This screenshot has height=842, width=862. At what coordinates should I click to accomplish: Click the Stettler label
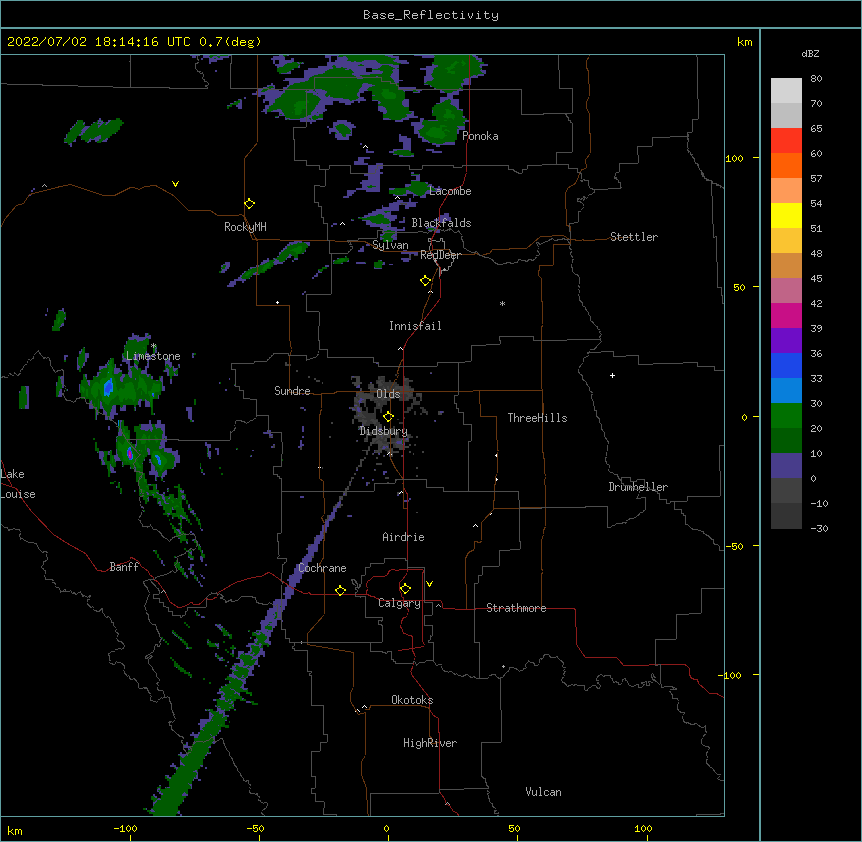[634, 237]
